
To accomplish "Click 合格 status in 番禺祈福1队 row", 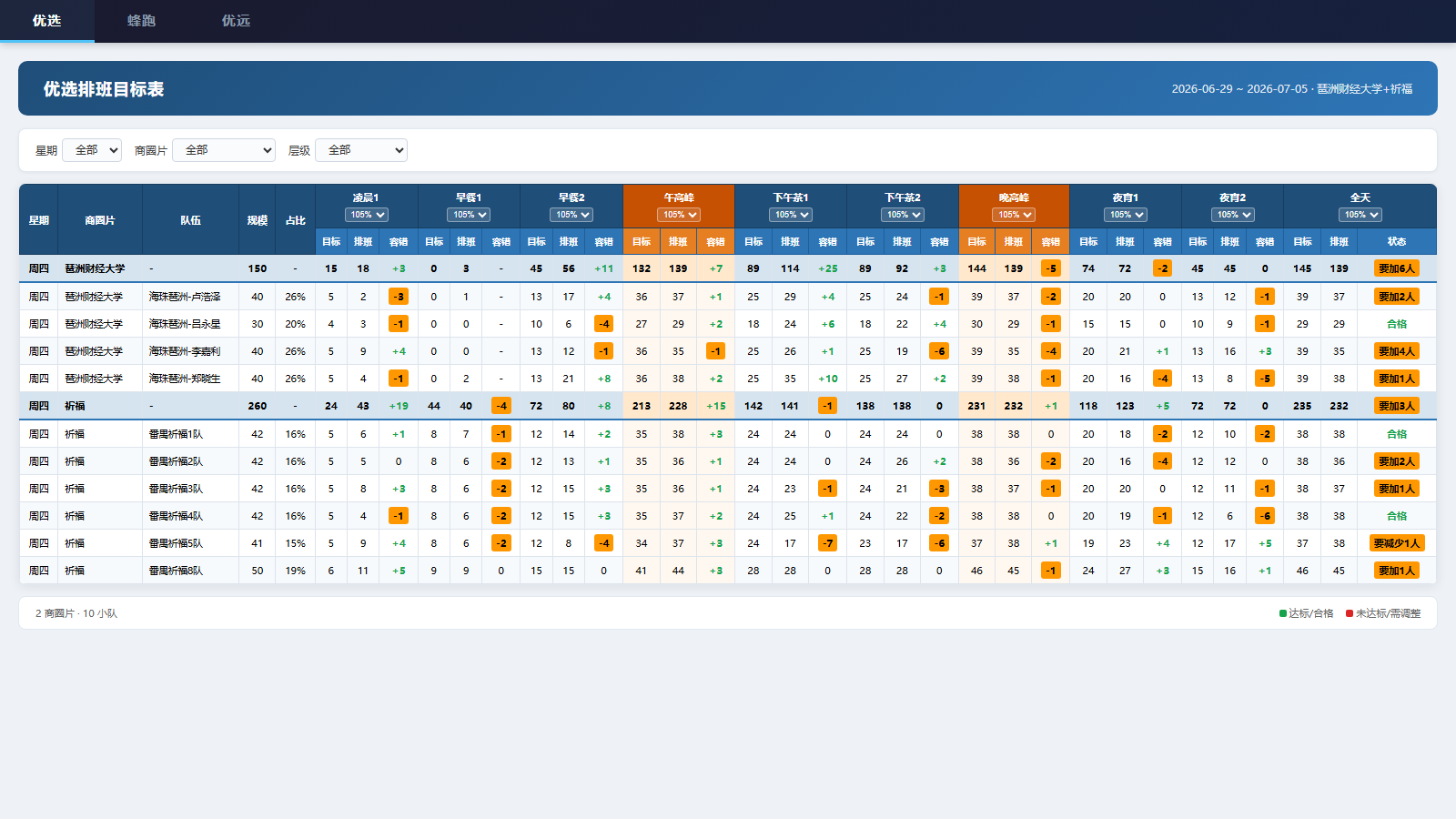I will (x=1397, y=434).
